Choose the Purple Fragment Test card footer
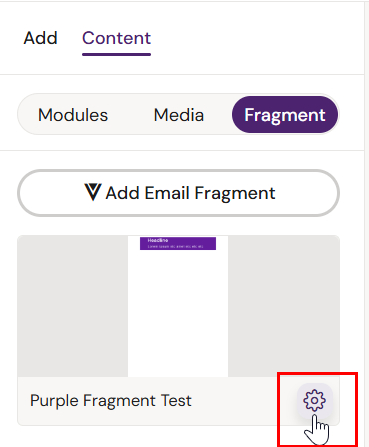Image resolution: width=369 pixels, height=447 pixels. tap(178, 401)
